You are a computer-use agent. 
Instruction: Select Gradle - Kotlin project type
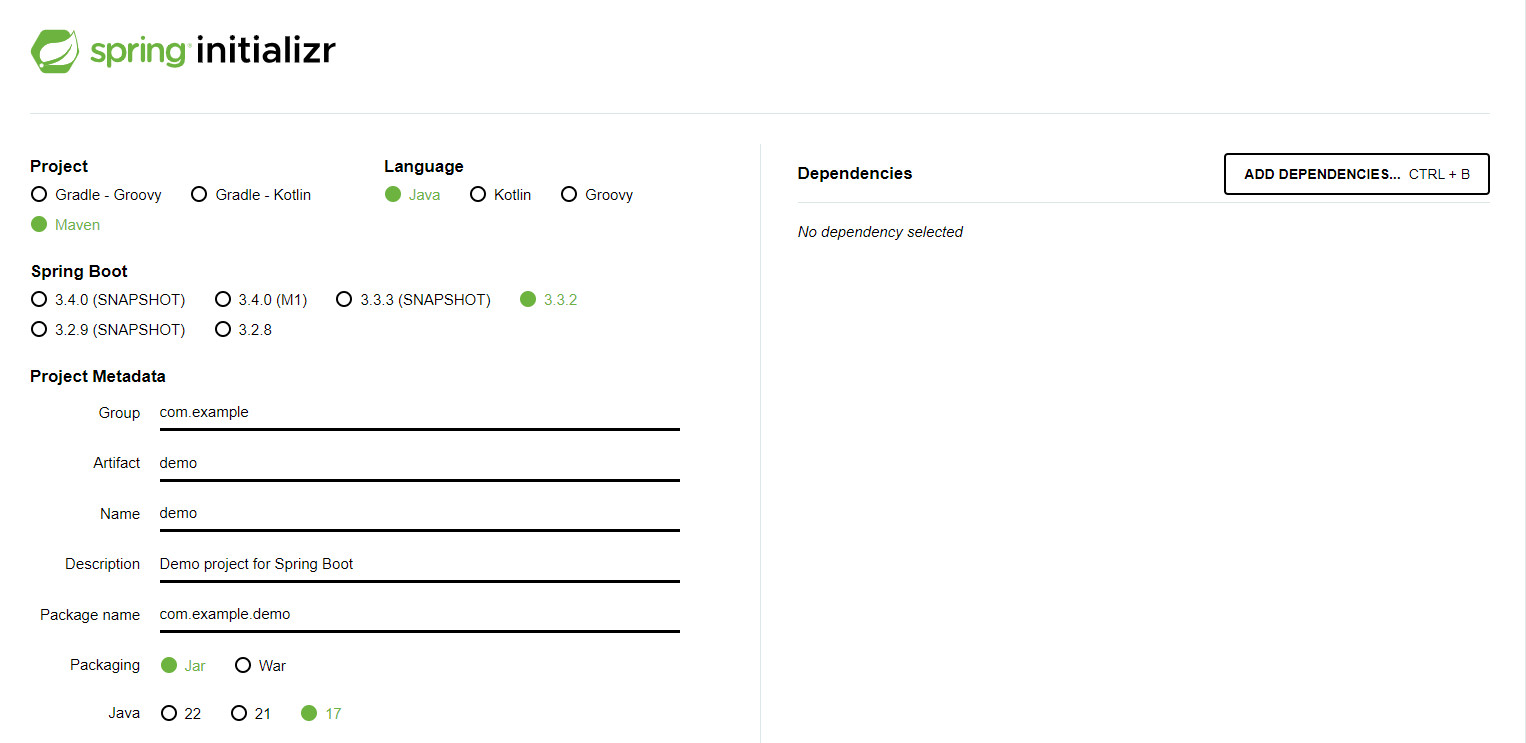click(251, 195)
